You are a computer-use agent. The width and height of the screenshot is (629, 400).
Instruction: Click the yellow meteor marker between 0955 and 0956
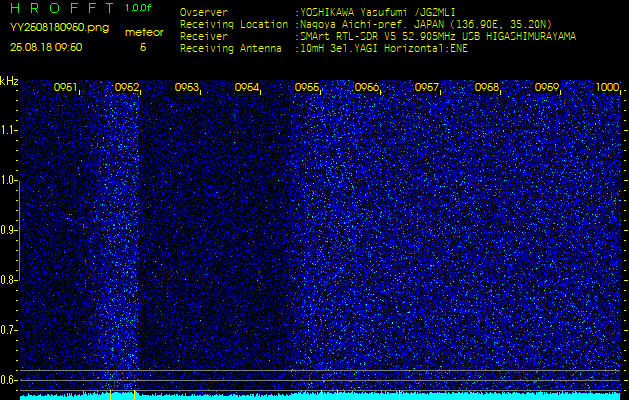(337, 394)
